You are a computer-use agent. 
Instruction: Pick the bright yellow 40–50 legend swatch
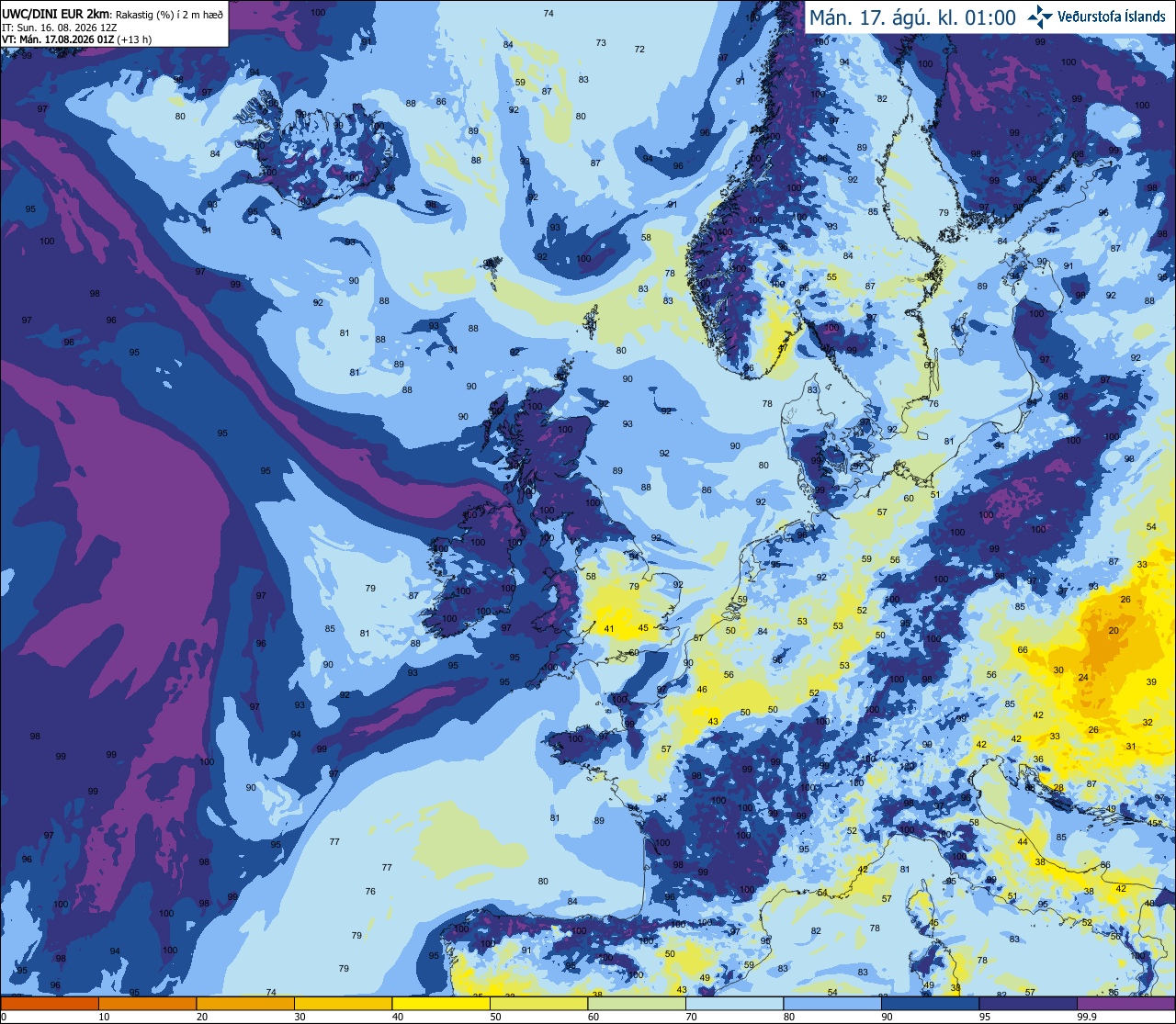[441, 1004]
